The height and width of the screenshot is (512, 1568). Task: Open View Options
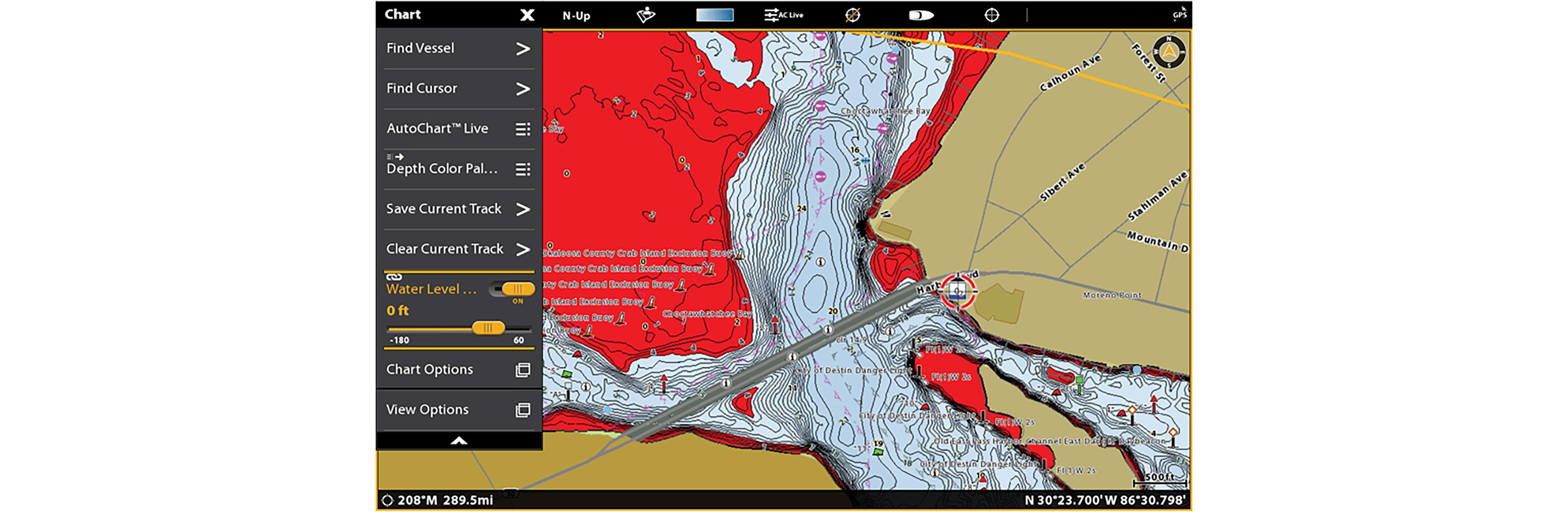(459, 410)
